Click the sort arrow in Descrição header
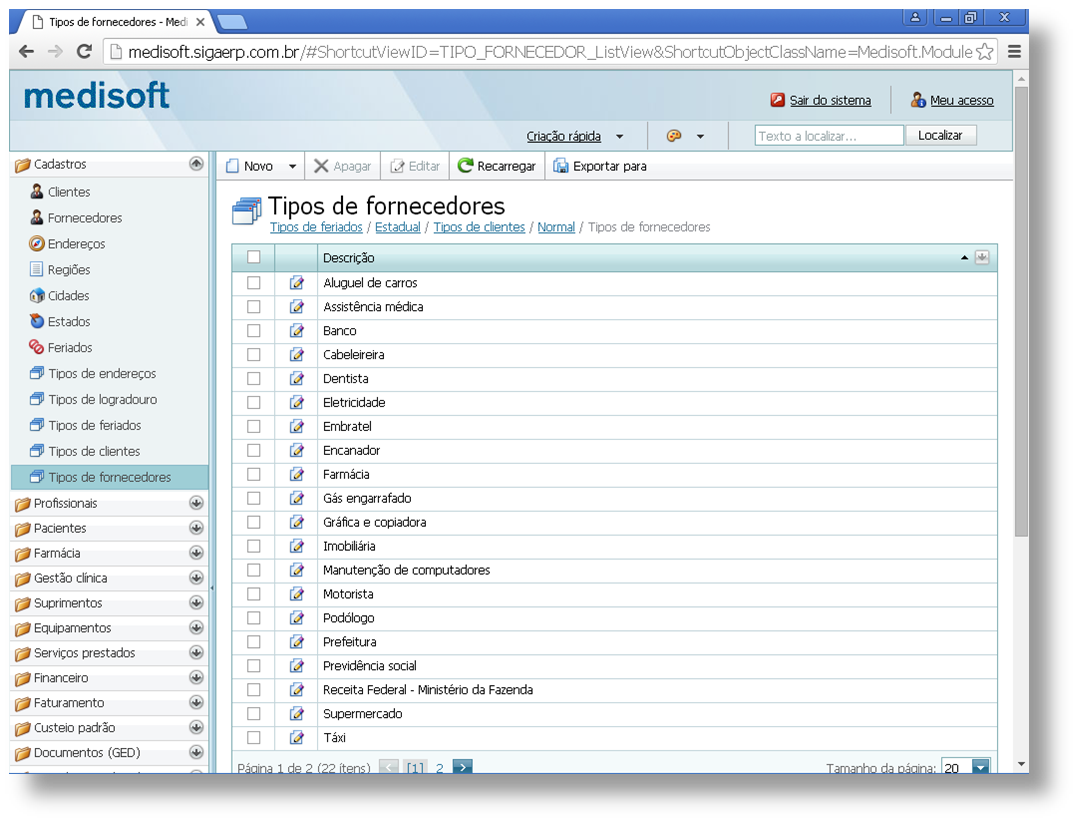The width and height of the screenshot is (1078, 823). 965,258
